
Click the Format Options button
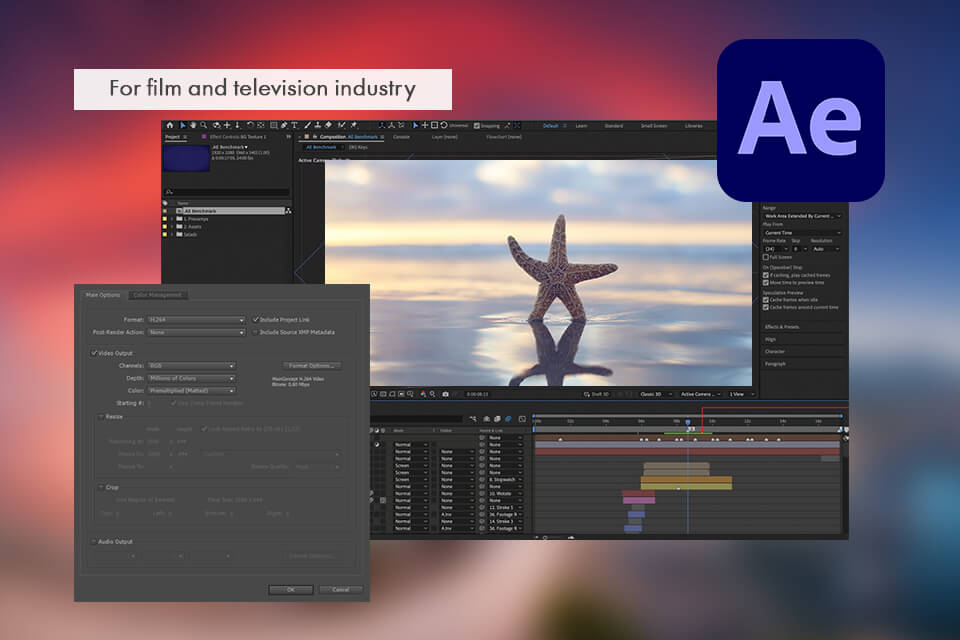[x=312, y=366]
